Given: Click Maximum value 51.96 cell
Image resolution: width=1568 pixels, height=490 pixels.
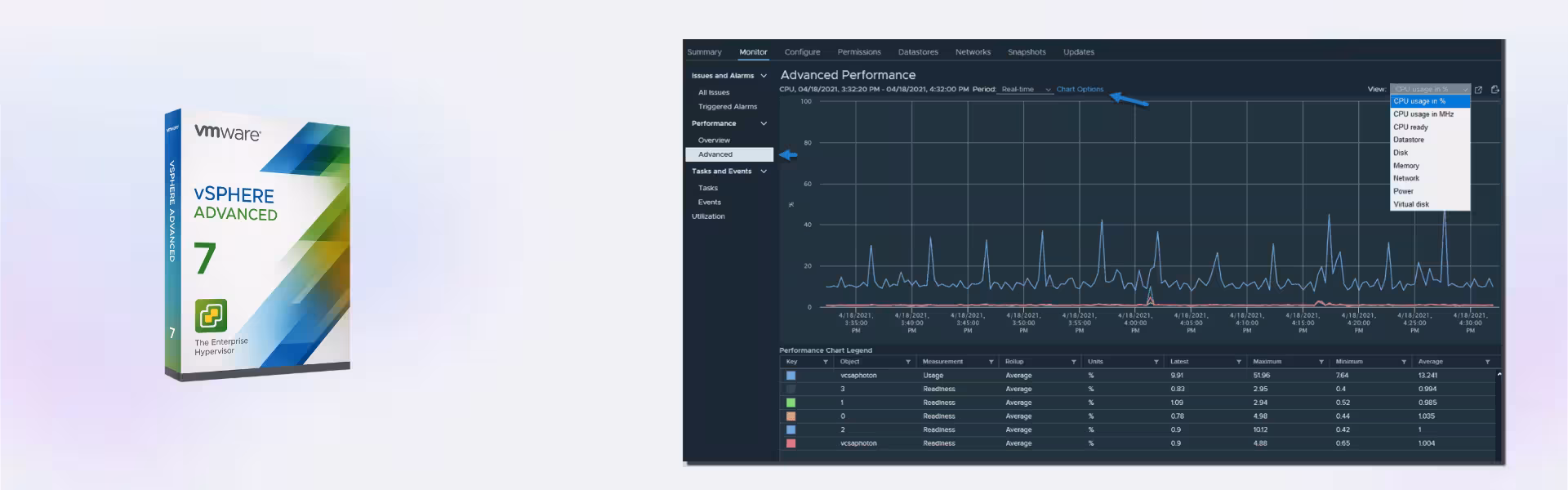Looking at the screenshot, I should coord(1261,376).
